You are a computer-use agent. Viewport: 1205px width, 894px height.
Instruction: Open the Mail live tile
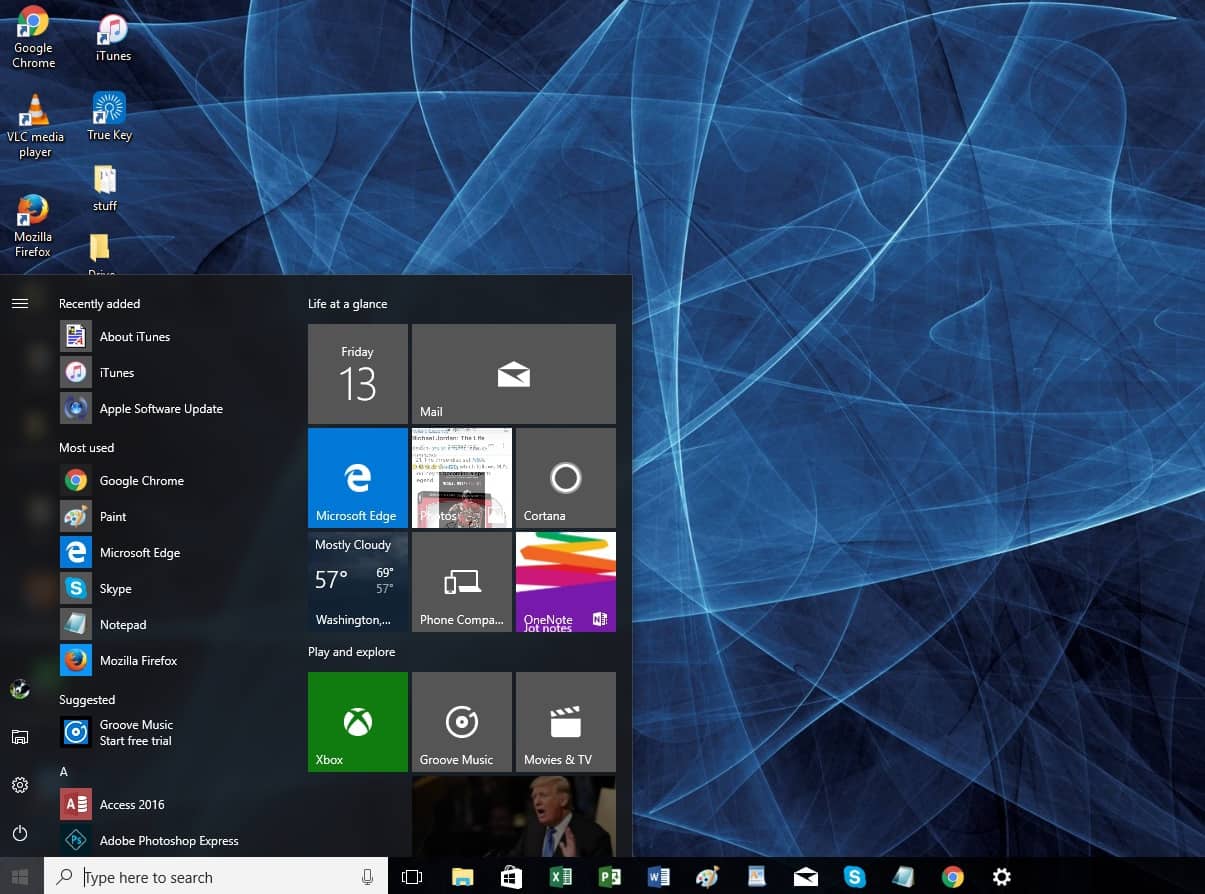pos(514,374)
